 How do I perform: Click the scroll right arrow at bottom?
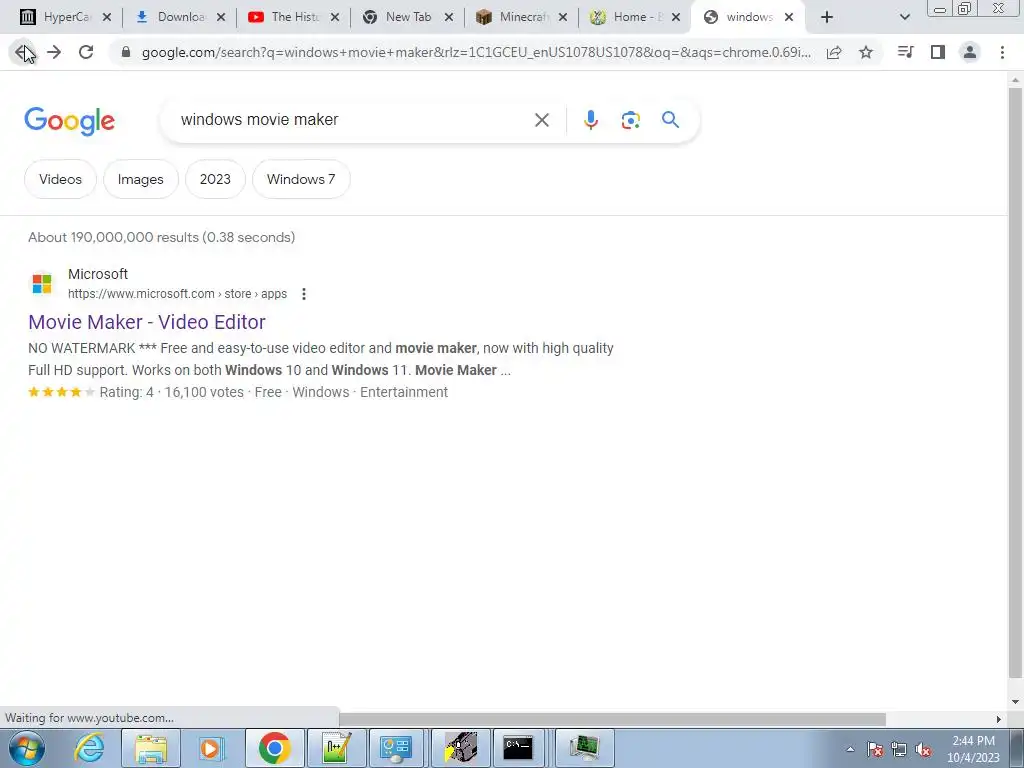point(999,719)
